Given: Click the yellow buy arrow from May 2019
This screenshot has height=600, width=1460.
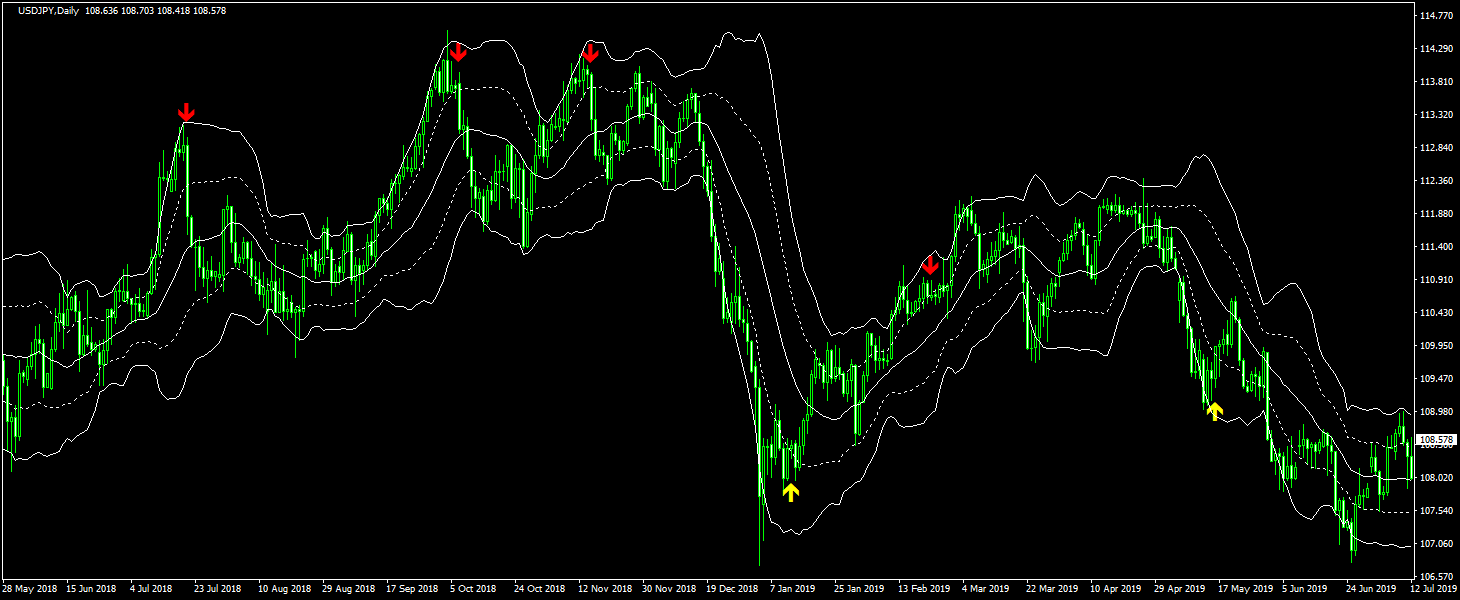Looking at the screenshot, I should [x=1215, y=411].
